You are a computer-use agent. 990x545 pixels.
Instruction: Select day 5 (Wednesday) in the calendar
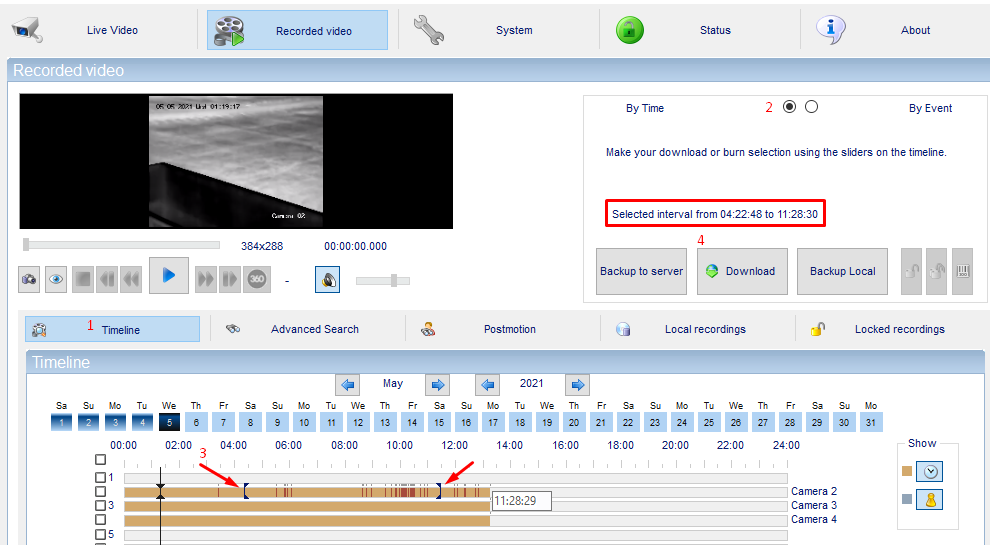[x=169, y=422]
